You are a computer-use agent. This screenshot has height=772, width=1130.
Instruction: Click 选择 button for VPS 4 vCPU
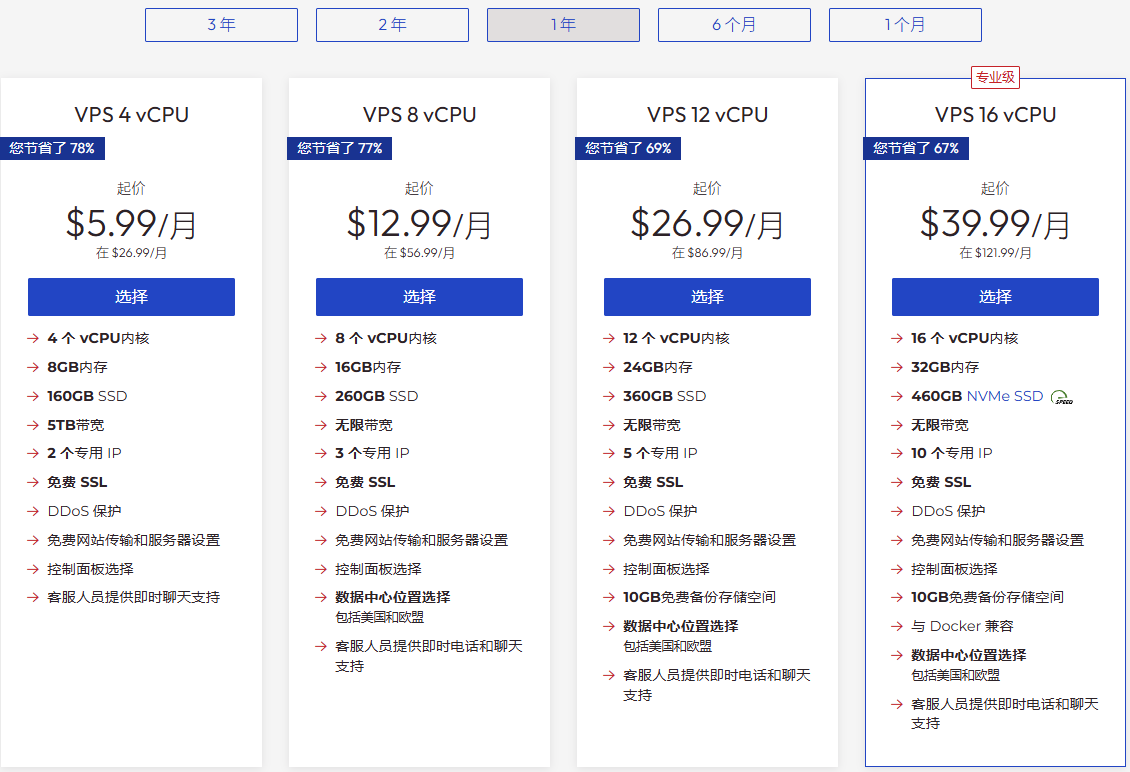click(131, 297)
